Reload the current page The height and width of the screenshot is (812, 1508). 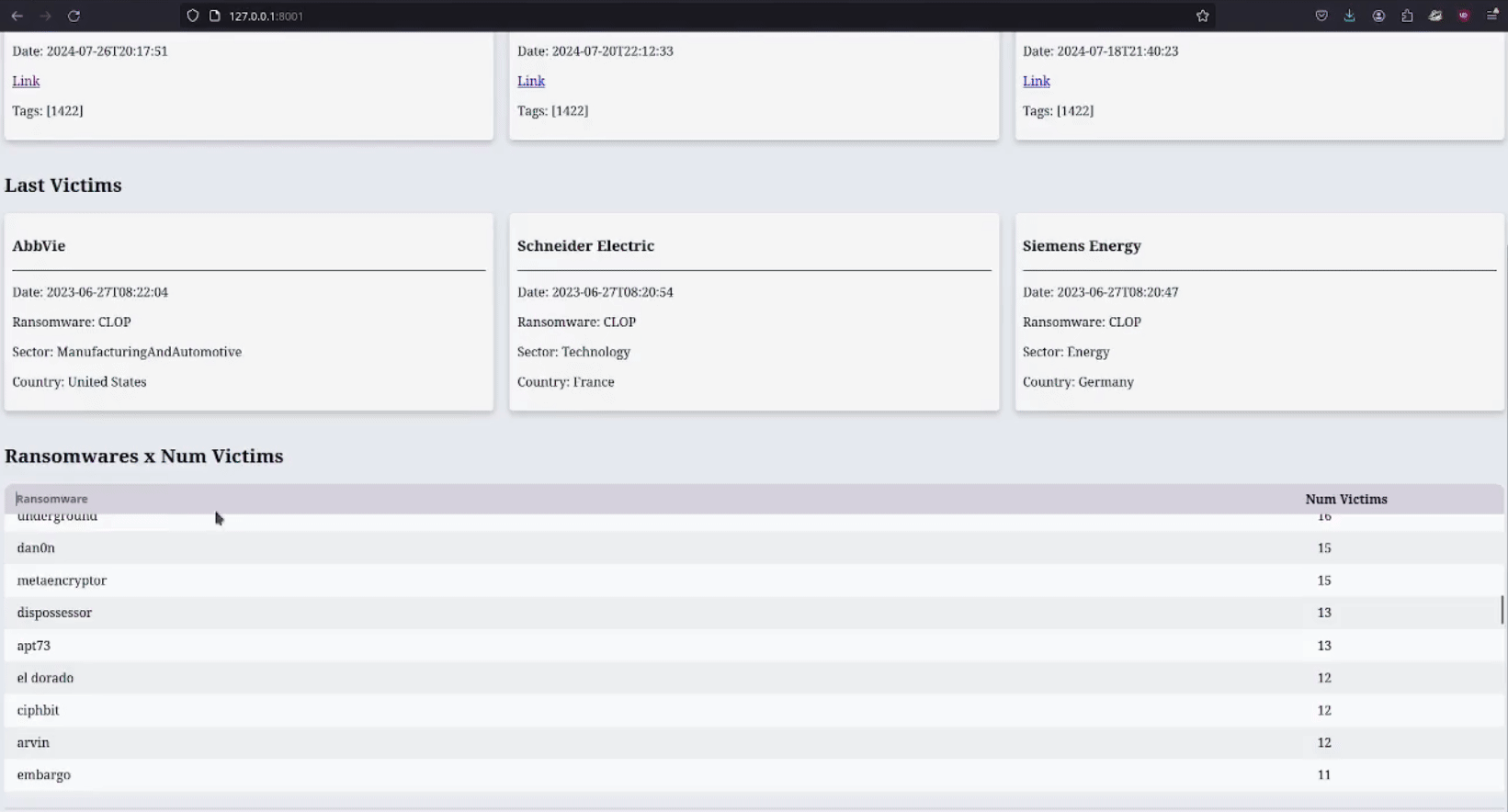(x=74, y=16)
